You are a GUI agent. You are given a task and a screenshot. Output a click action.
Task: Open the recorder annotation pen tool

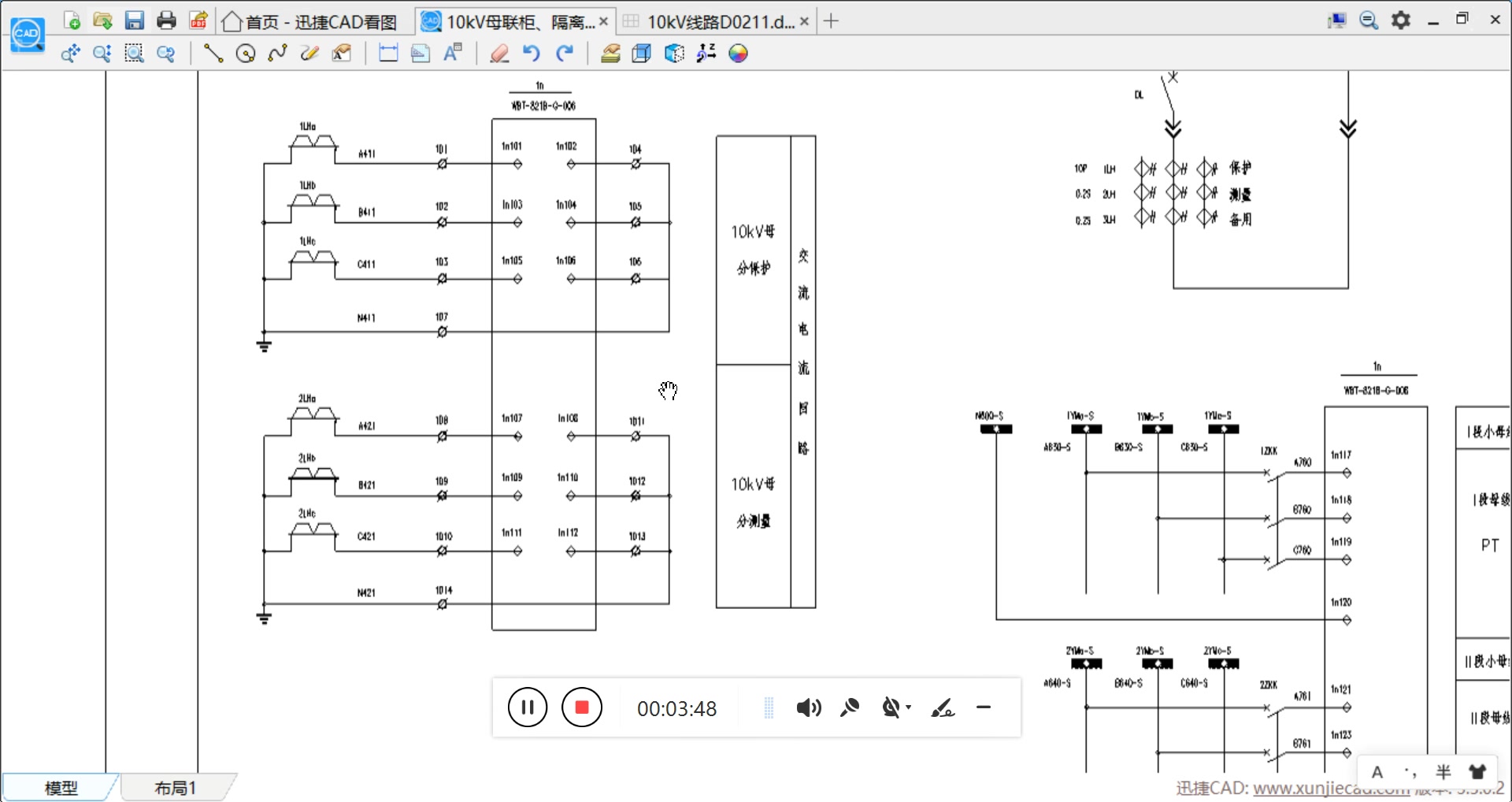tap(943, 707)
